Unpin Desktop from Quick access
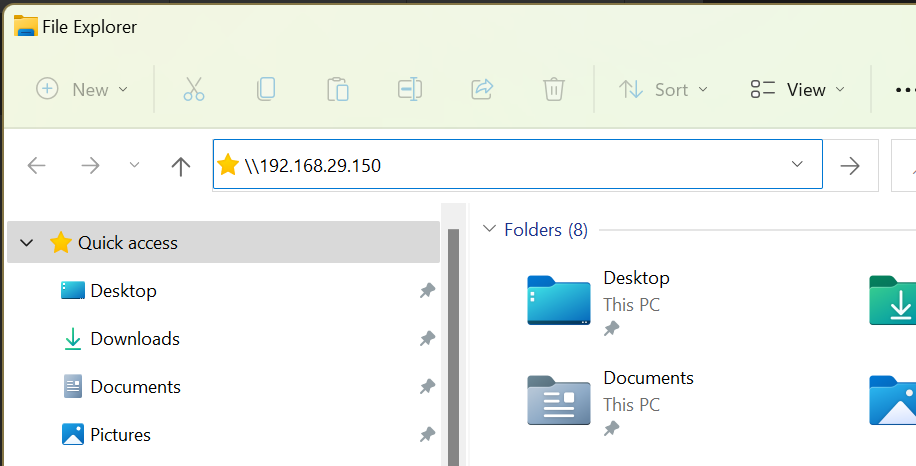Screen dimensions: 916x466 click(x=427, y=290)
